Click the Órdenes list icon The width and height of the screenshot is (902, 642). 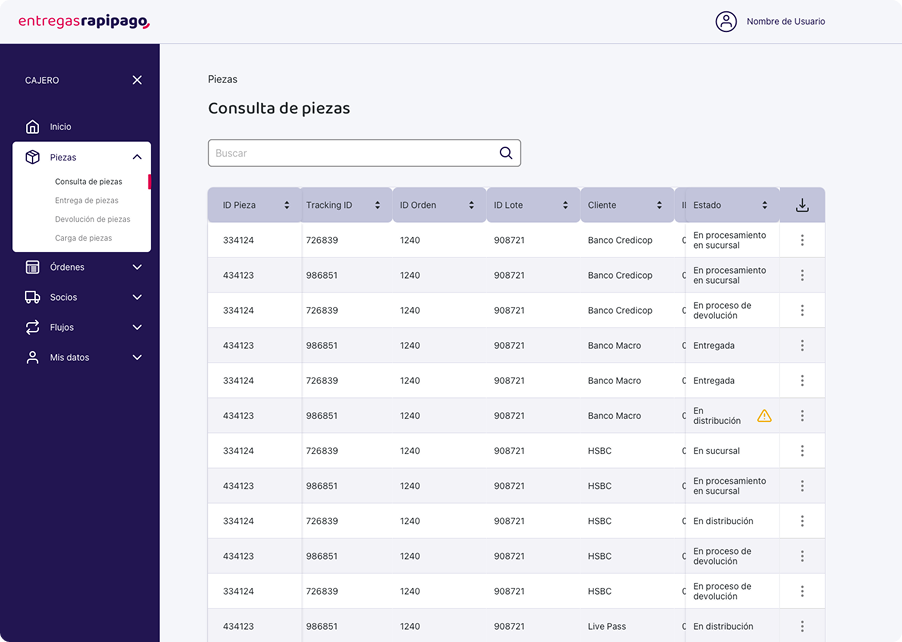pyautogui.click(x=33, y=267)
